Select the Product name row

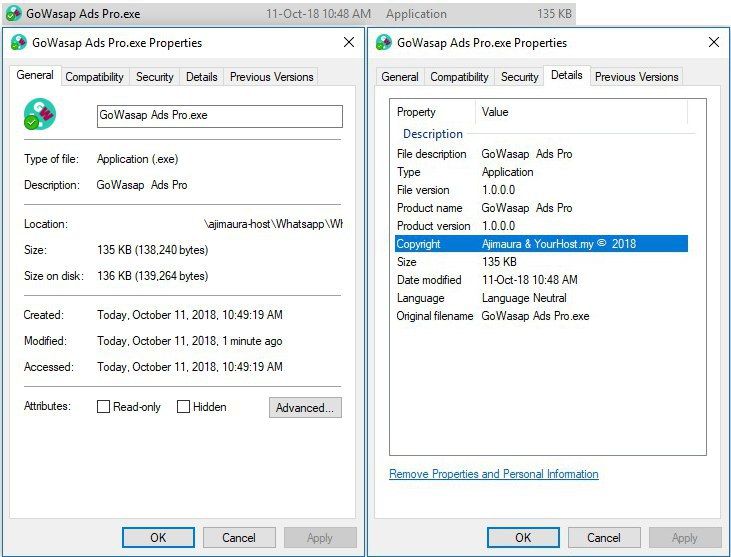click(541, 208)
